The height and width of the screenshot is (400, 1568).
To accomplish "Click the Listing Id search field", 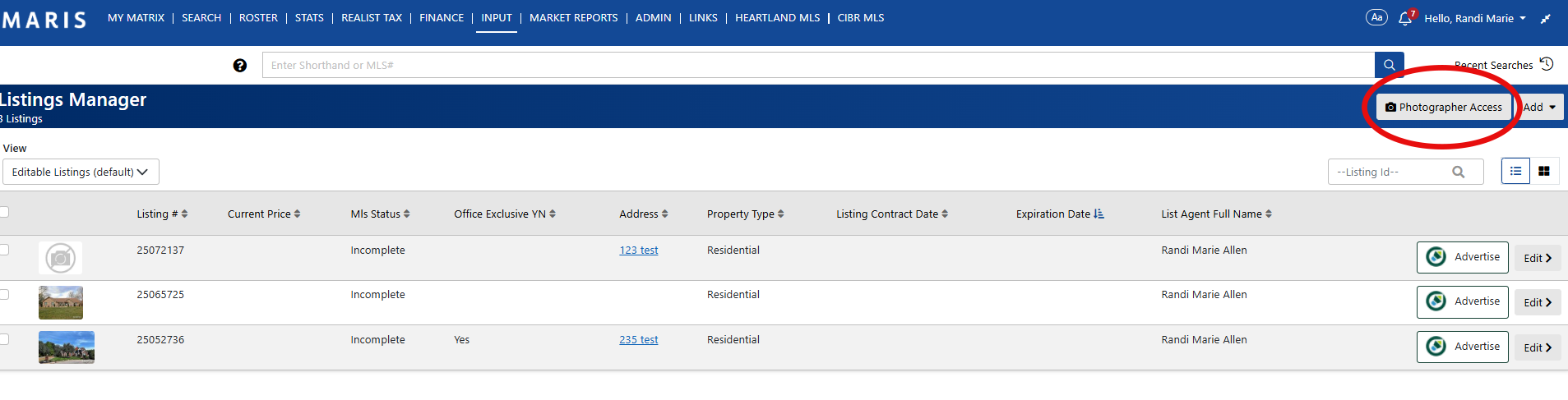I will click(x=1390, y=172).
